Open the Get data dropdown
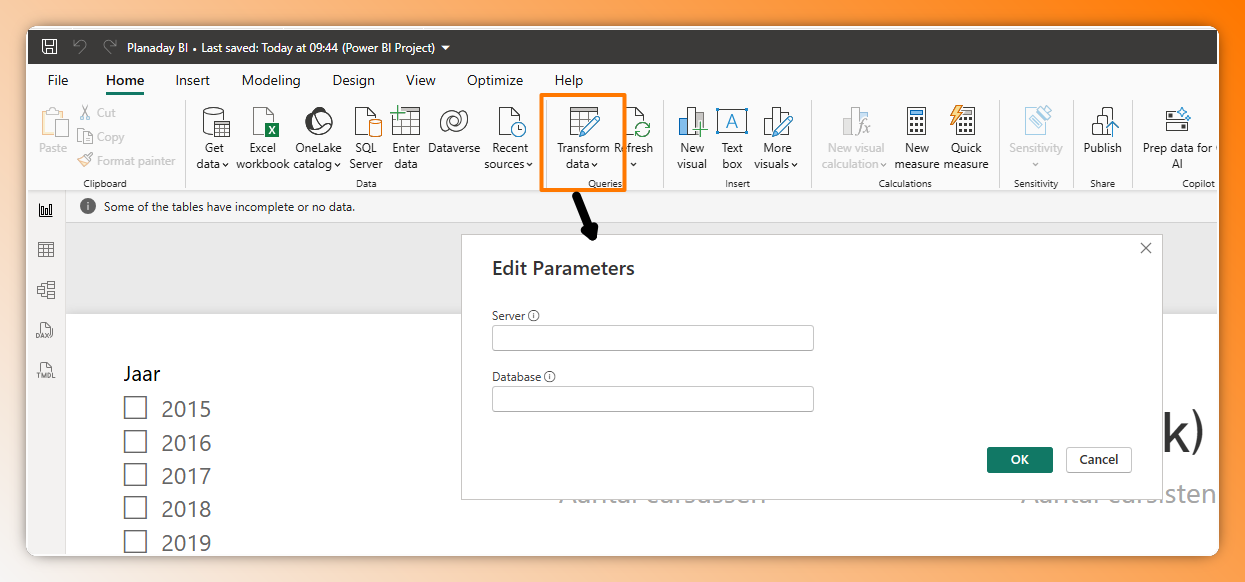The image size is (1245, 582). [213, 138]
